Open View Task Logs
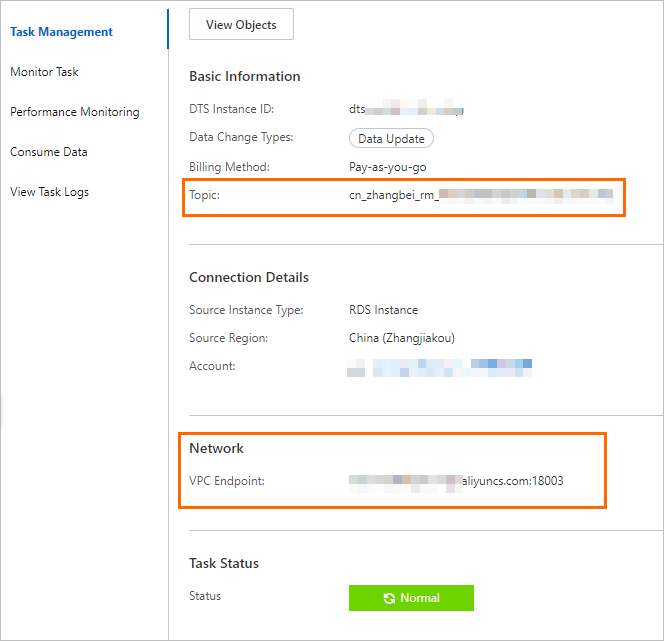This screenshot has height=641, width=664. (x=49, y=192)
